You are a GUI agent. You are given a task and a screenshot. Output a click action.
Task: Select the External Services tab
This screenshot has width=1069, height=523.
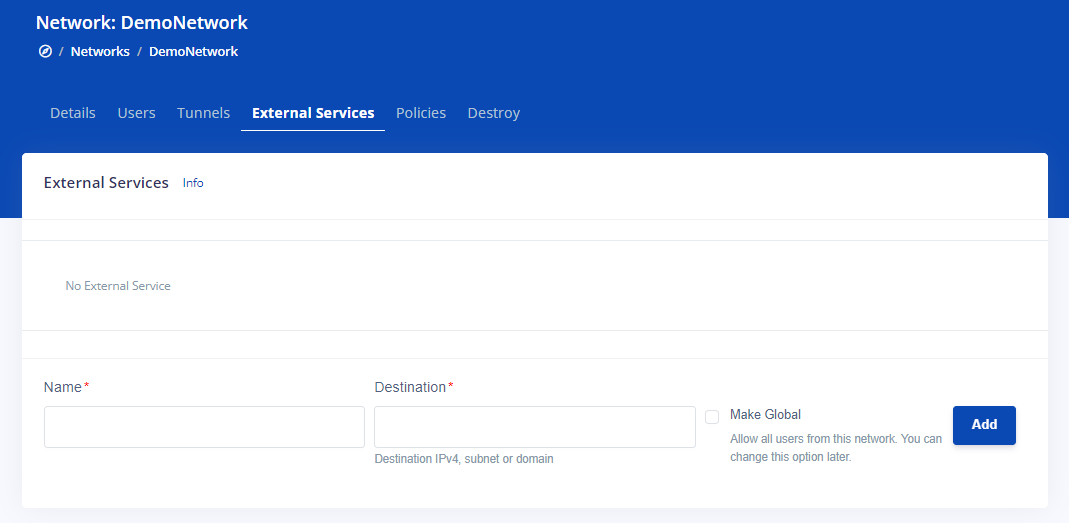point(313,113)
